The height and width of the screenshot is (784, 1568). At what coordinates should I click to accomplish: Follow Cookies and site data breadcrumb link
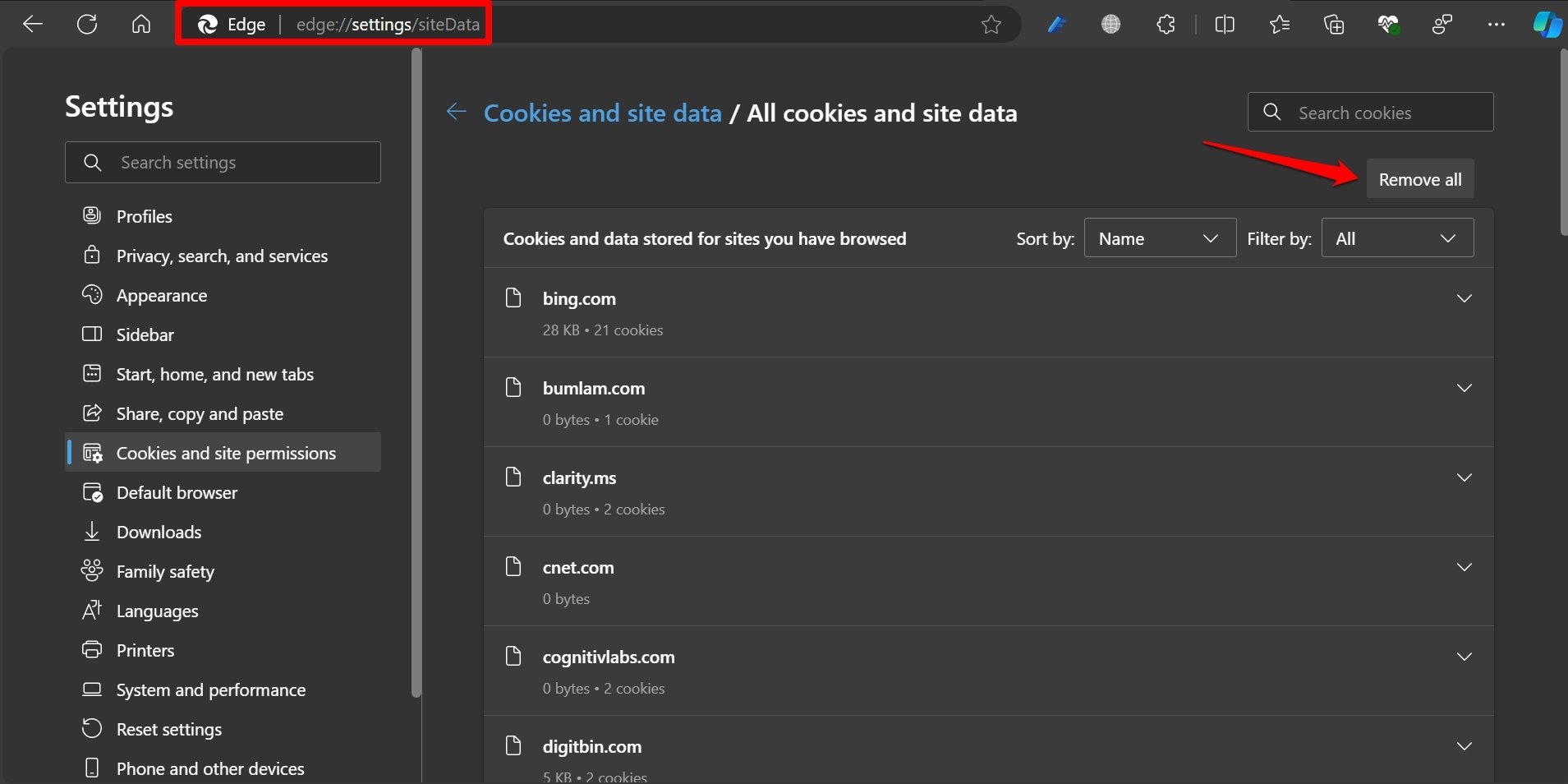point(602,113)
